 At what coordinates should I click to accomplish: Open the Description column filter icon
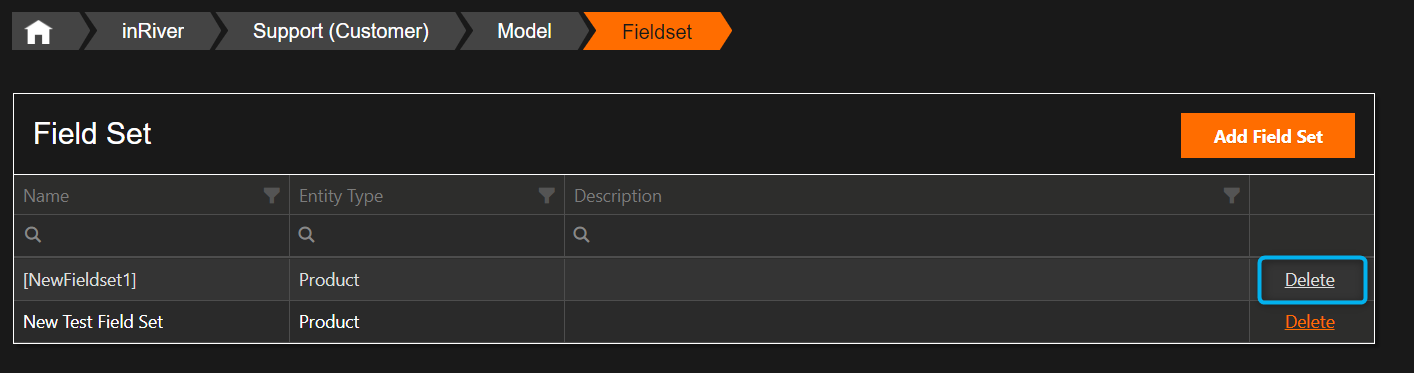[1232, 195]
